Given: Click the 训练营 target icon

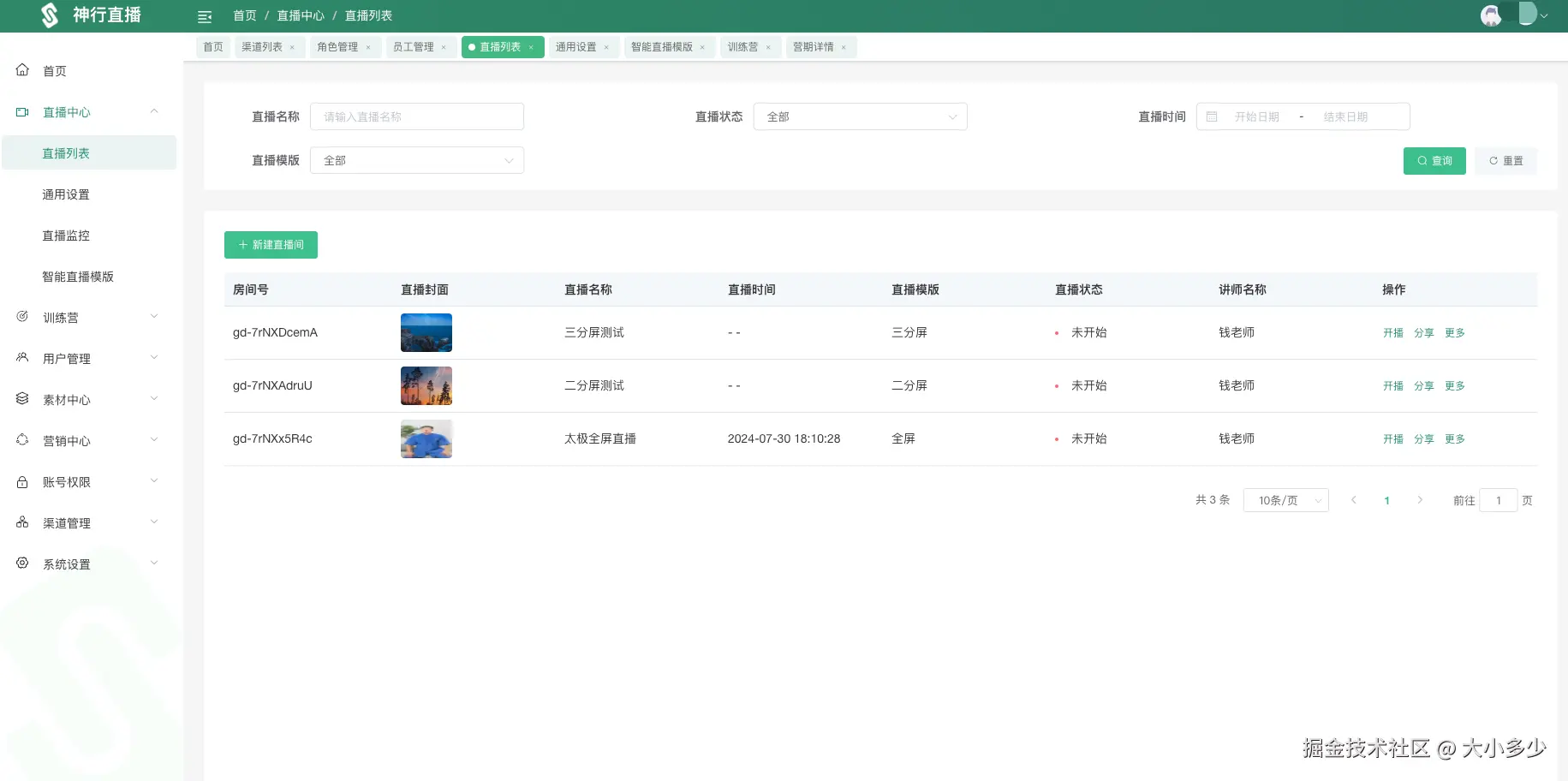Looking at the screenshot, I should (22, 317).
